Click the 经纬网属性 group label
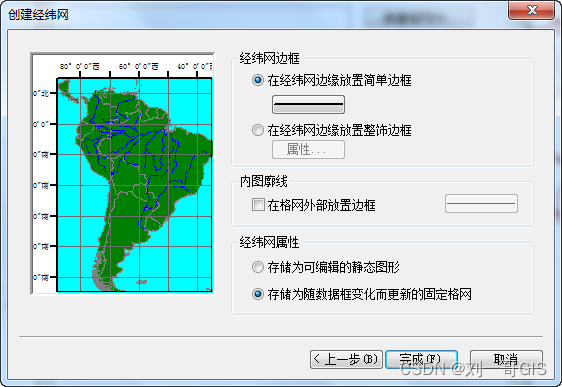Screen dimensions: 562x387 [269, 242]
